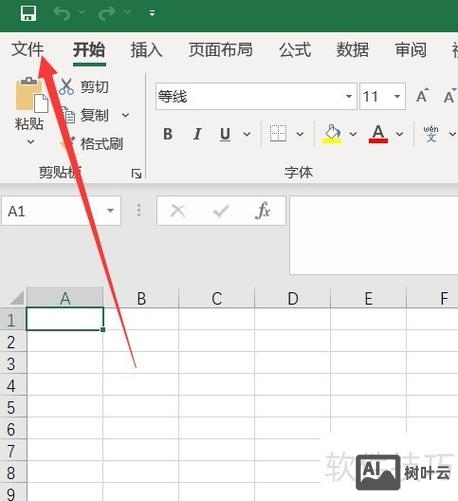
Task: Switch to the 开始 ribbon tab
Action: 89,50
